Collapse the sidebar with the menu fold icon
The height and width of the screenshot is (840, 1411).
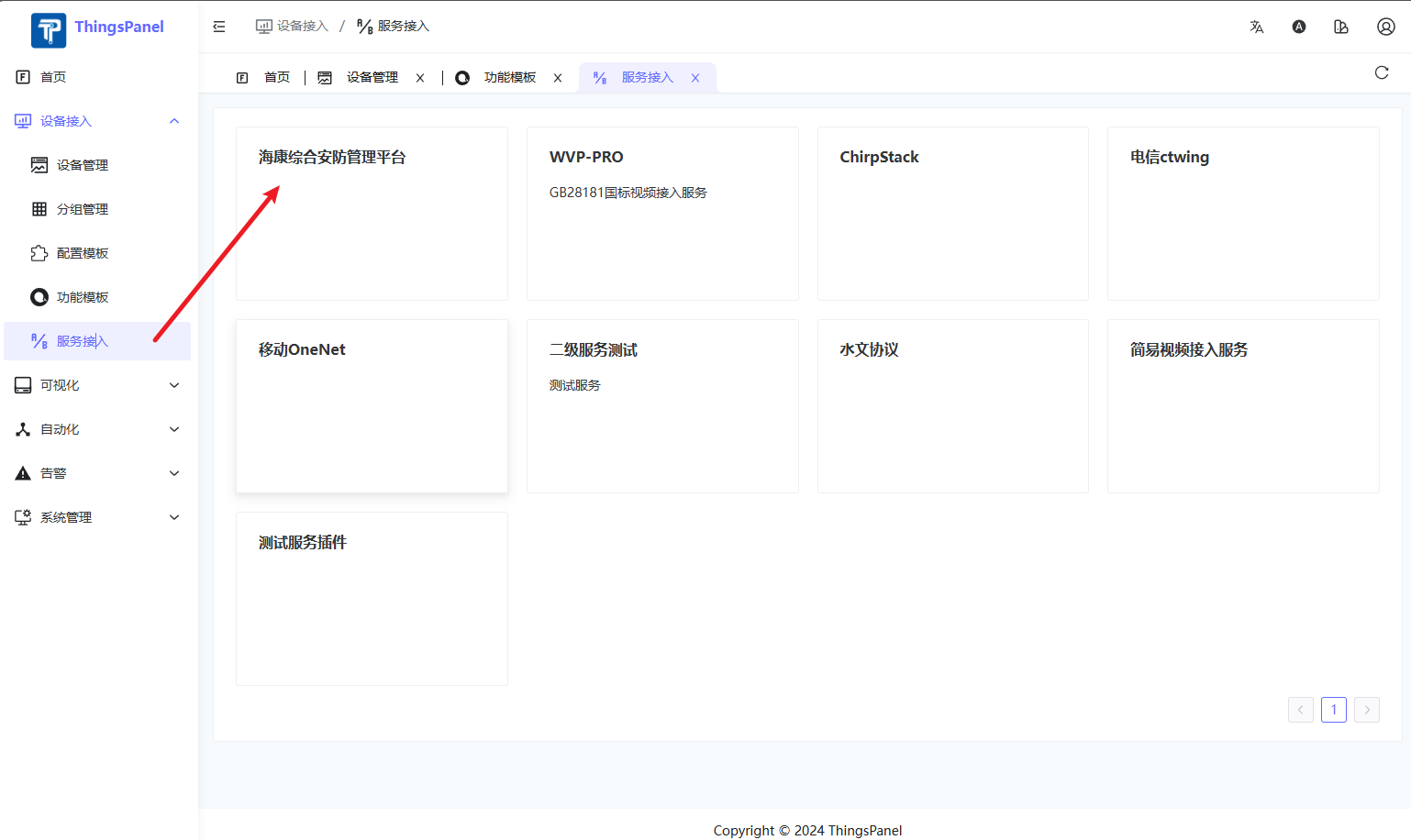pyautogui.click(x=219, y=27)
